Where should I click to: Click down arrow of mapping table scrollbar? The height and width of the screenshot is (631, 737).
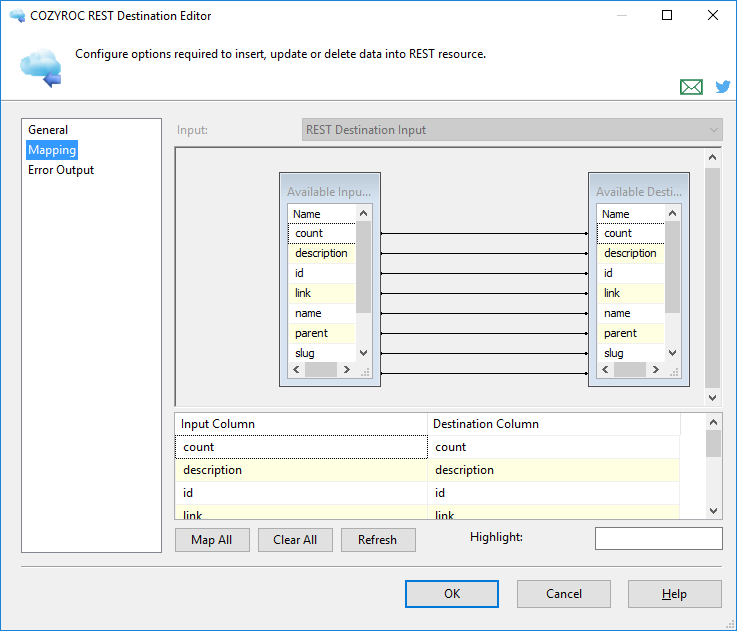713,511
